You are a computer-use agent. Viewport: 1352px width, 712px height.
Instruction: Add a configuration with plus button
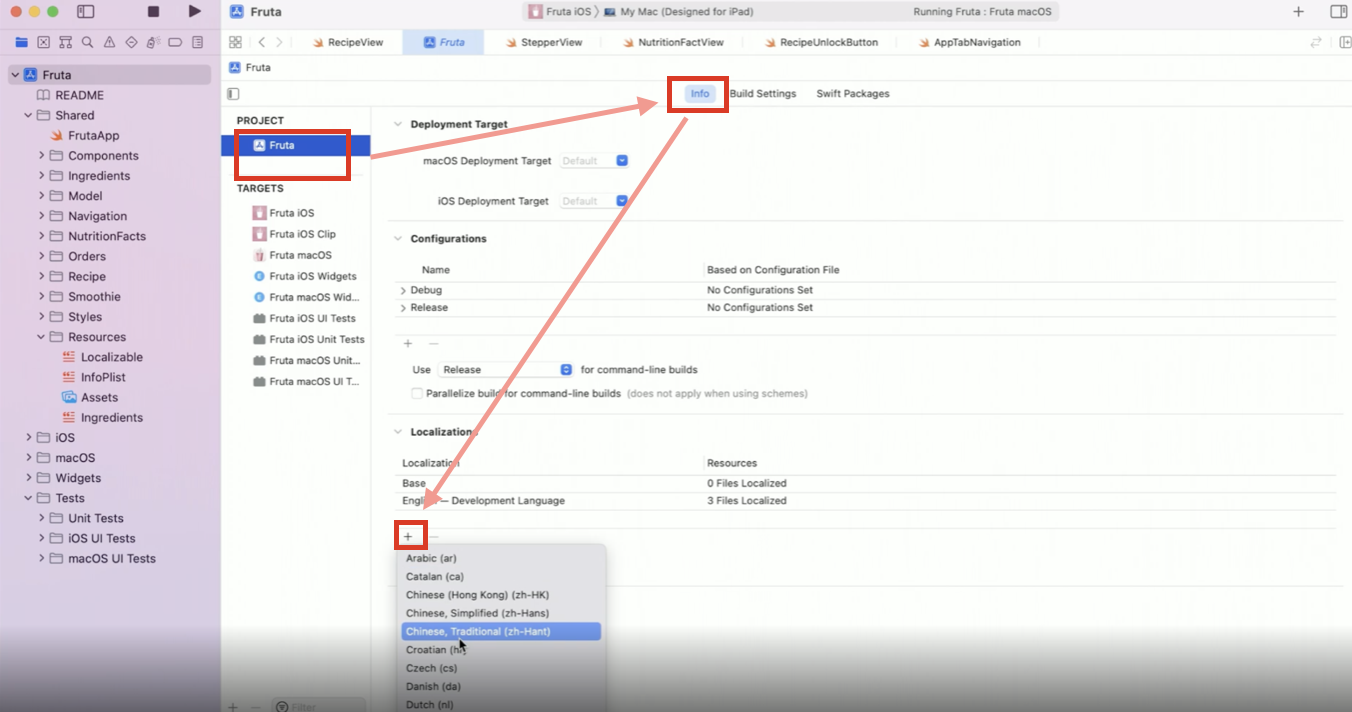coord(407,343)
